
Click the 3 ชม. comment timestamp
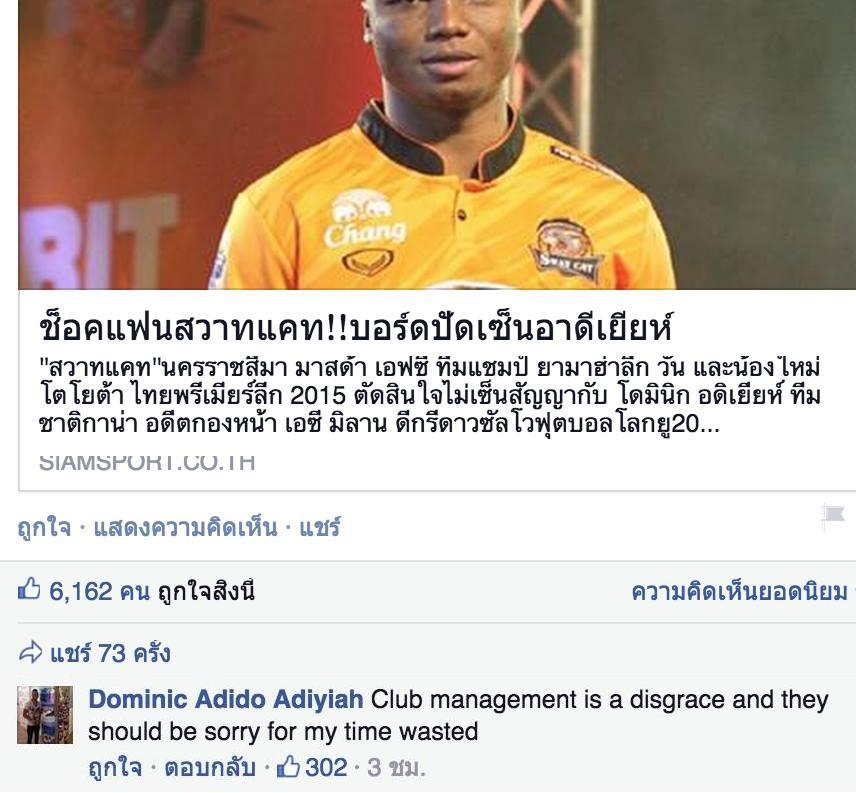pos(396,768)
